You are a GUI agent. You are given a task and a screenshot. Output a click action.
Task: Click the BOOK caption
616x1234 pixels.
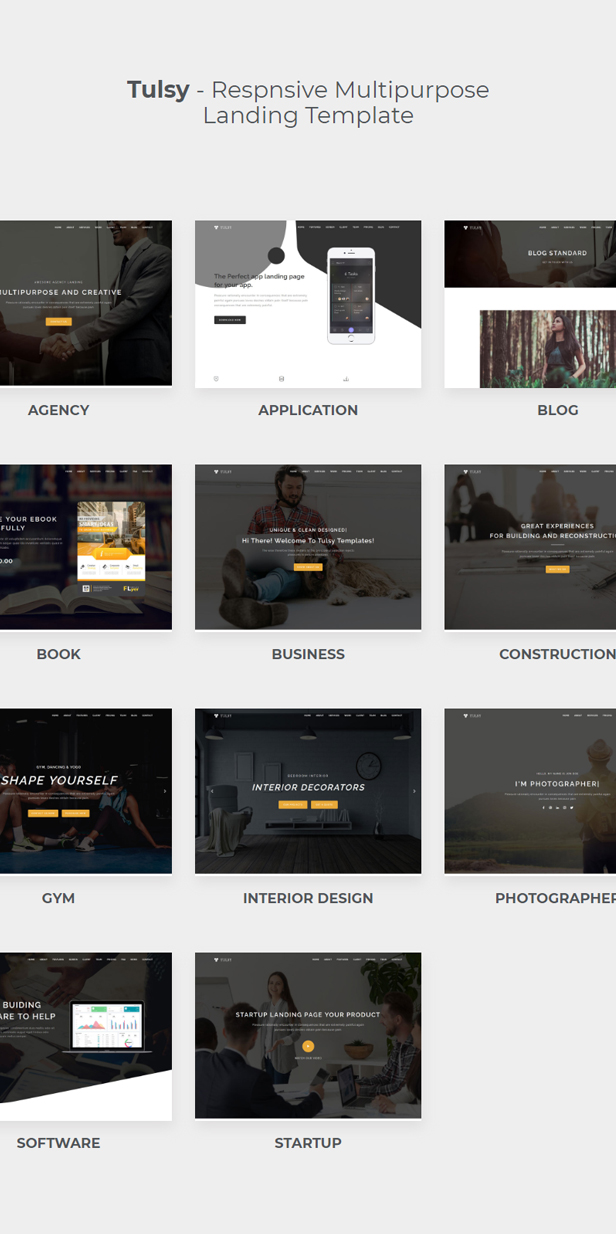click(59, 654)
